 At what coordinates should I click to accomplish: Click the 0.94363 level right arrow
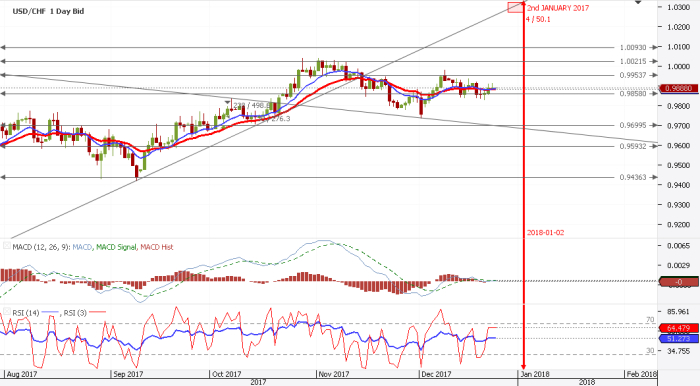point(654,177)
